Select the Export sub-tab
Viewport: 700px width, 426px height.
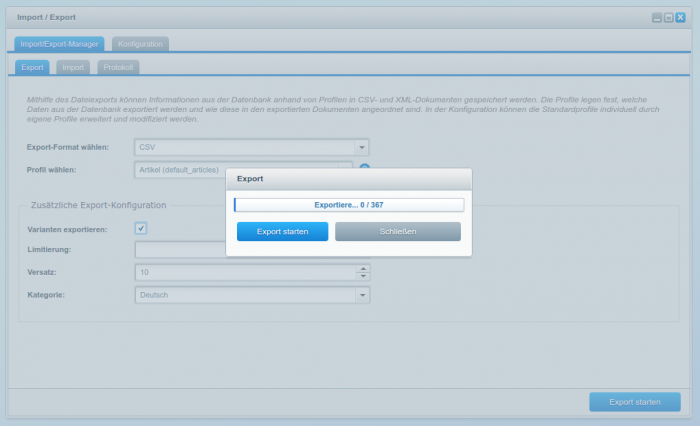pyautogui.click(x=32, y=68)
